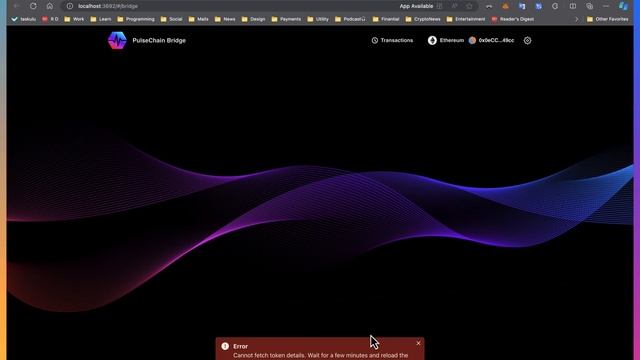This screenshot has width=640, height=360.
Task: Open the CryptoNews bookmarks folder
Action: pyautogui.click(x=423, y=19)
